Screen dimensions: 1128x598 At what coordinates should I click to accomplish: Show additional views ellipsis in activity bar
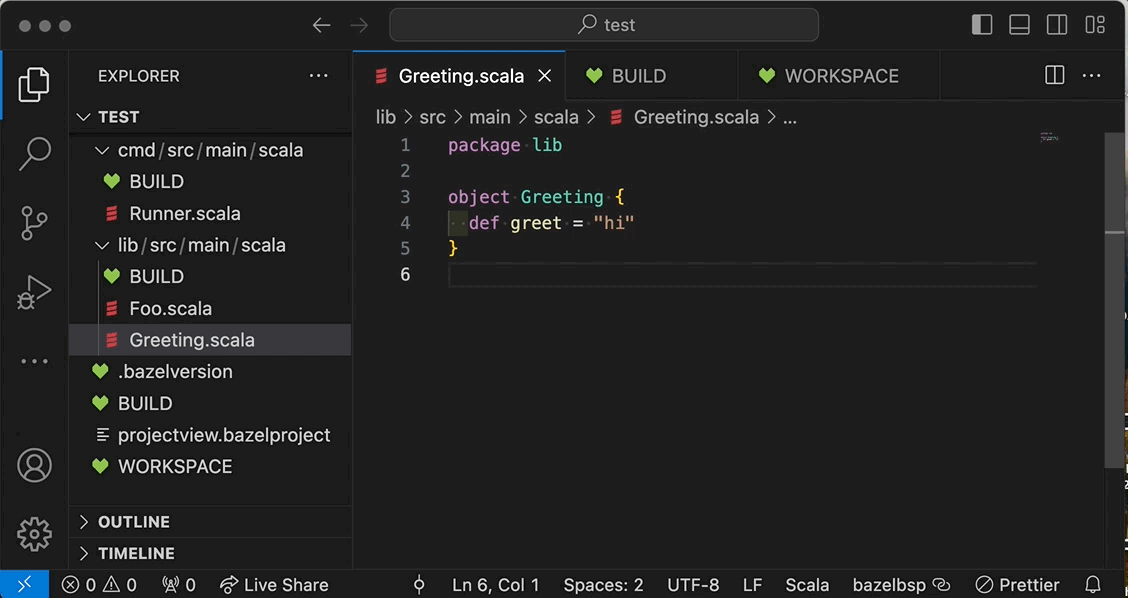pyautogui.click(x=34, y=361)
